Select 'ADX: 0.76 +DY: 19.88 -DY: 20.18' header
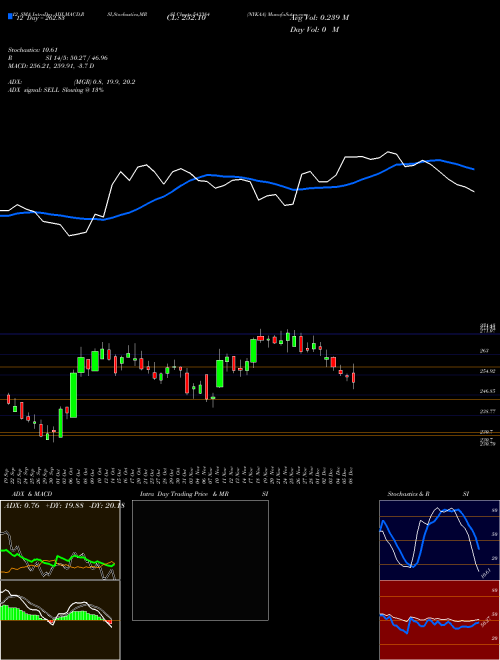 [64, 506]
